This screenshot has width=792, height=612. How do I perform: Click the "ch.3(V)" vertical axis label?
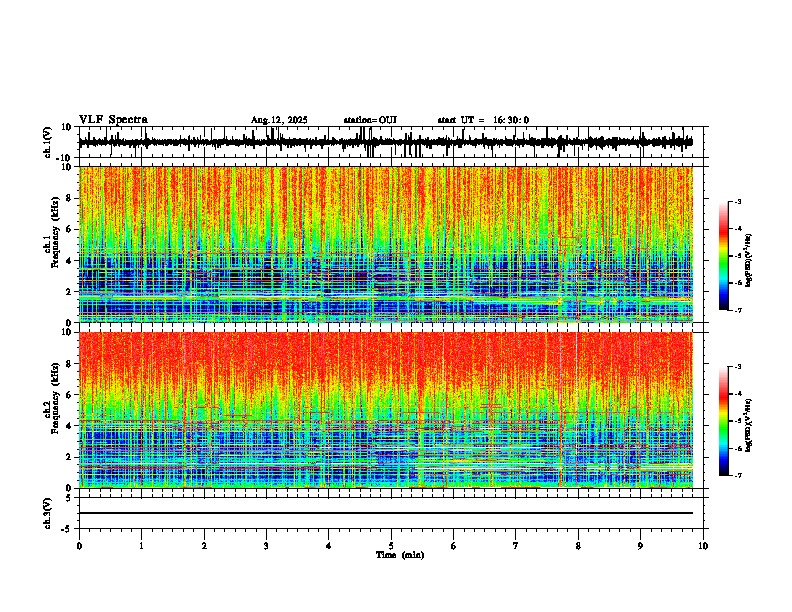pyautogui.click(x=47, y=513)
